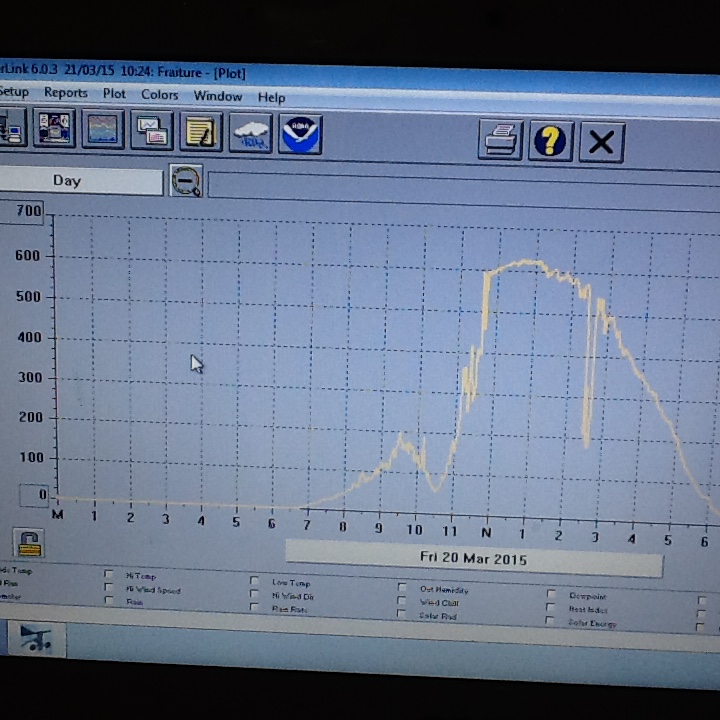Click the 600 label on vertical axis
This screenshot has width=720, height=720.
pos(28,255)
